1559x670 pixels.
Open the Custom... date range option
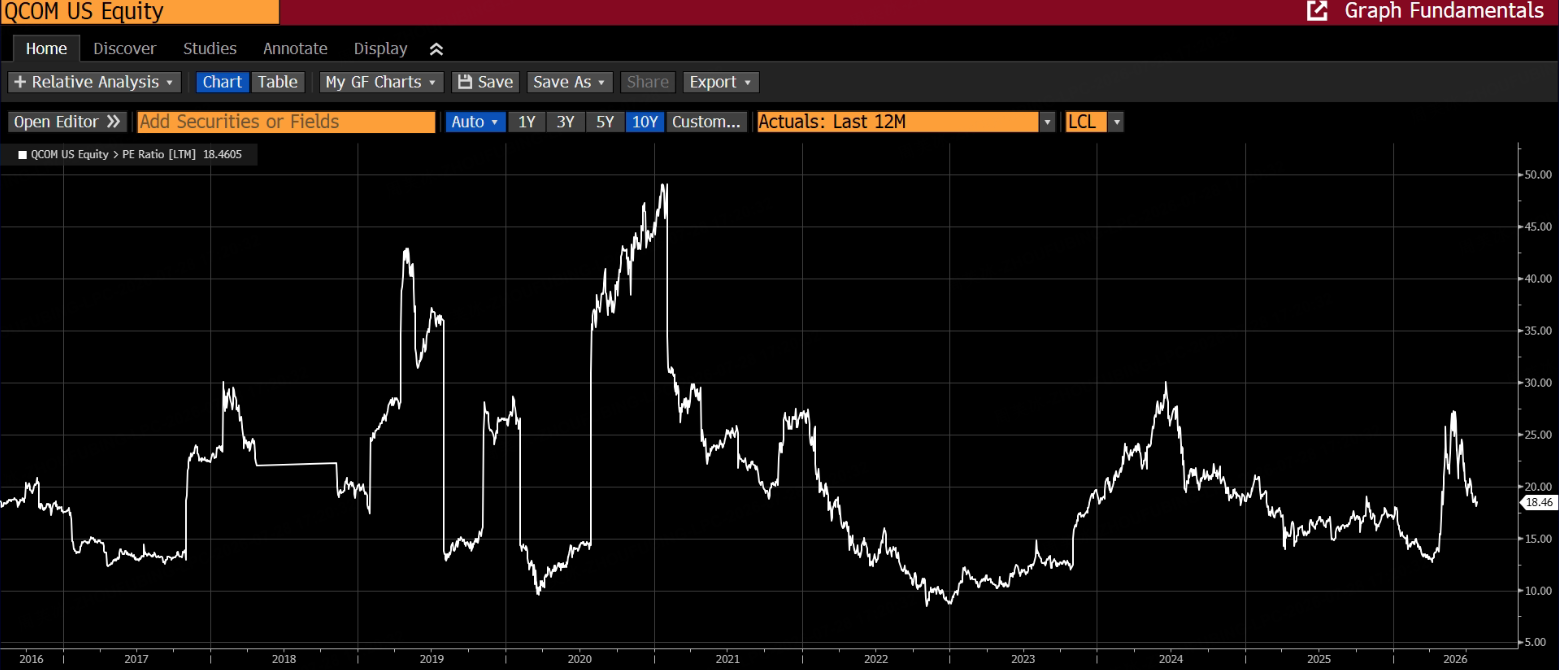click(x=707, y=122)
